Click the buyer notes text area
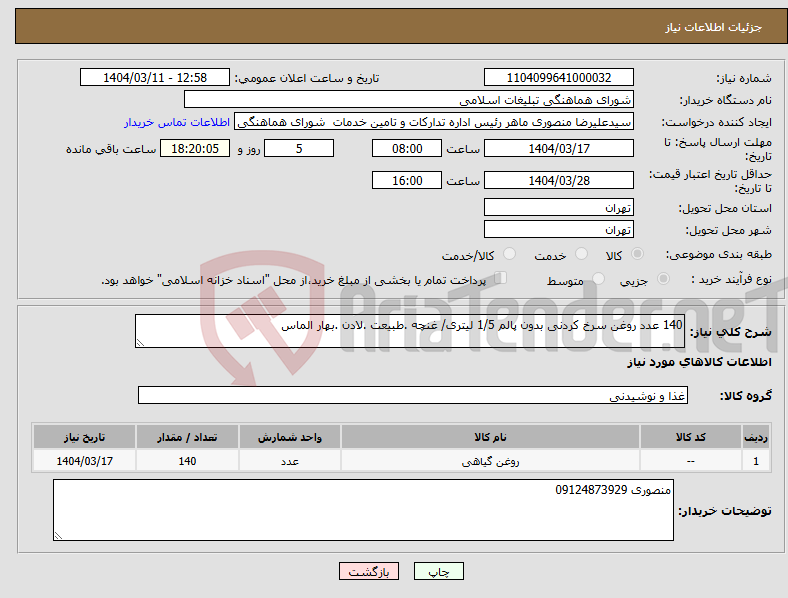788x598 pixels. point(363,510)
